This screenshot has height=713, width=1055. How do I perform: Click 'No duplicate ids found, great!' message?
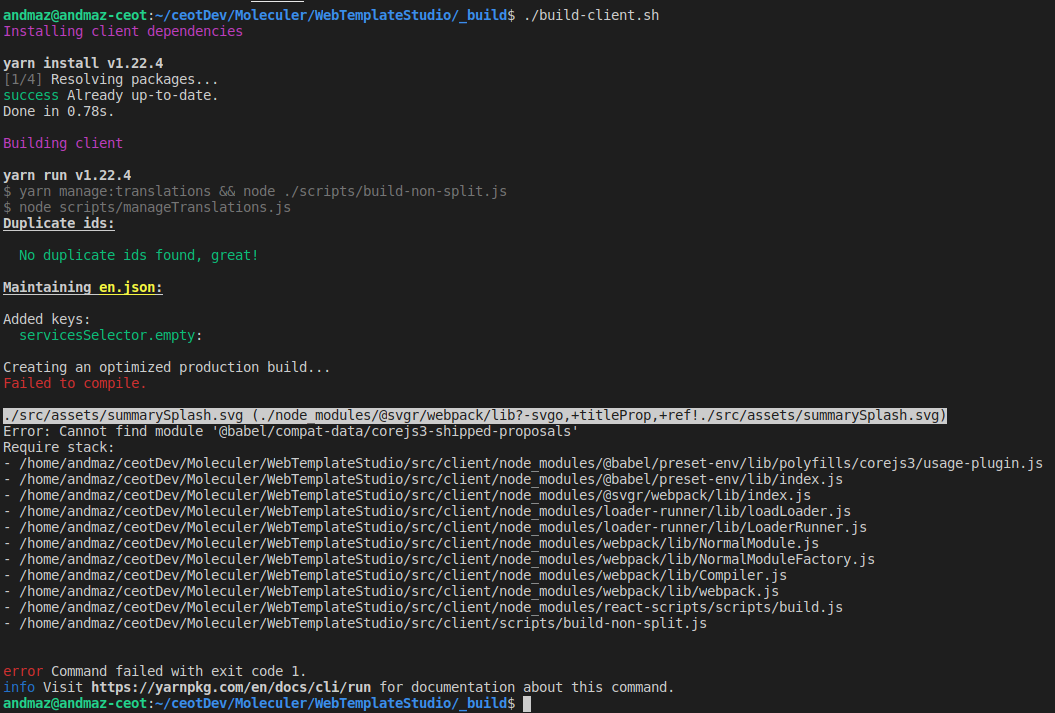point(139,256)
